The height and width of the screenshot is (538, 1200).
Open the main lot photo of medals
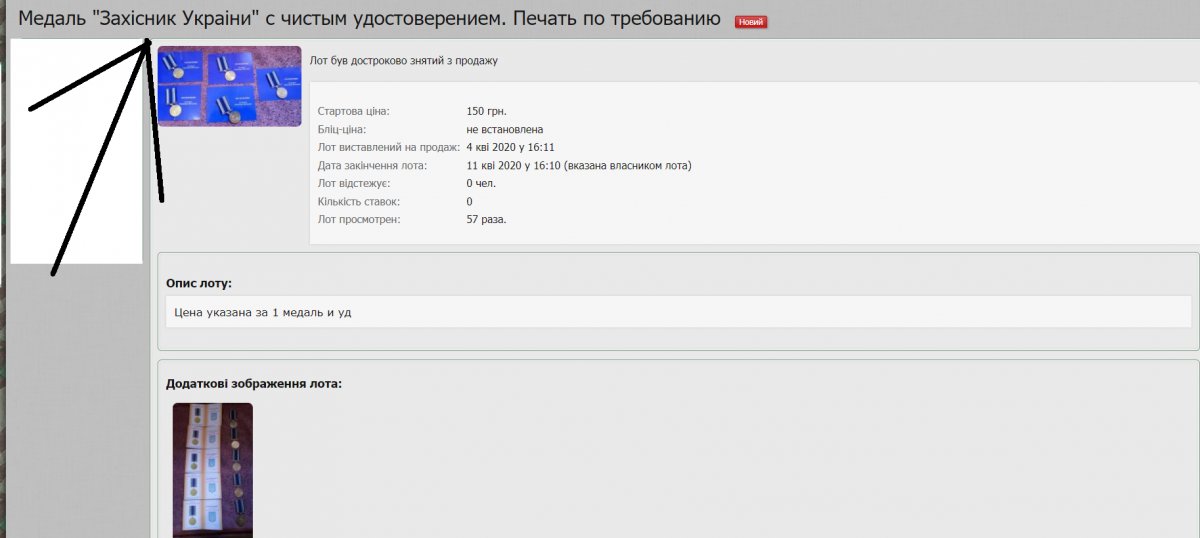229,86
